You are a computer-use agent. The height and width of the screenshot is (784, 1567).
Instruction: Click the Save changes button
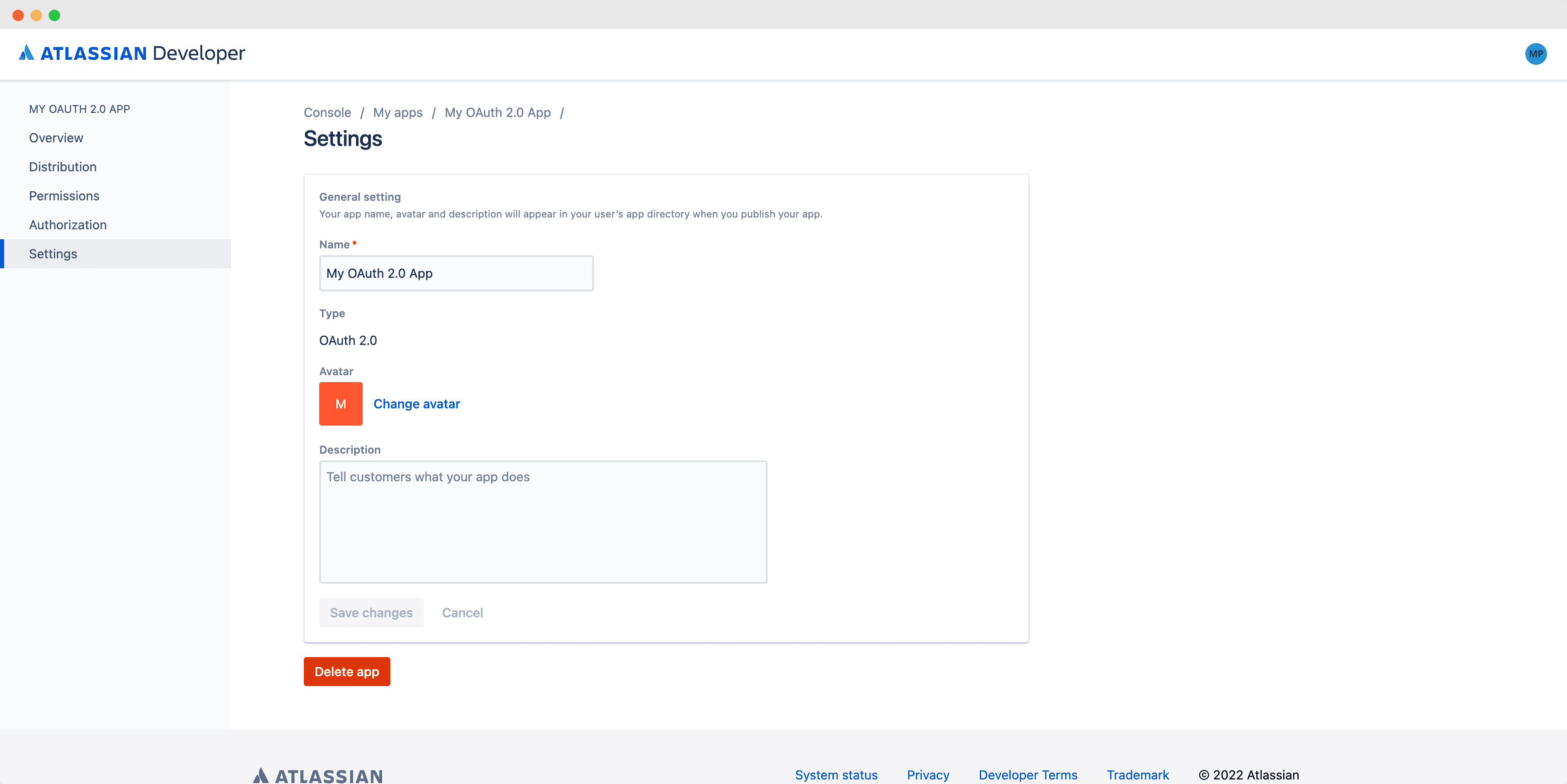[x=371, y=612]
